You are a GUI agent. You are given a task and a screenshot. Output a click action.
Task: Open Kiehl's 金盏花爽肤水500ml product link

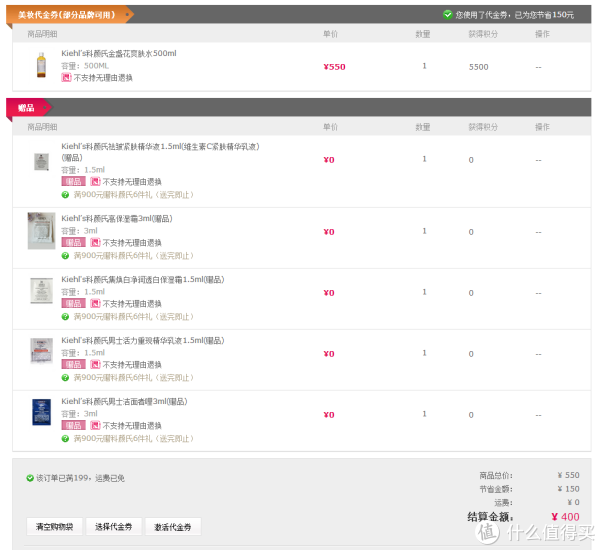pos(119,54)
